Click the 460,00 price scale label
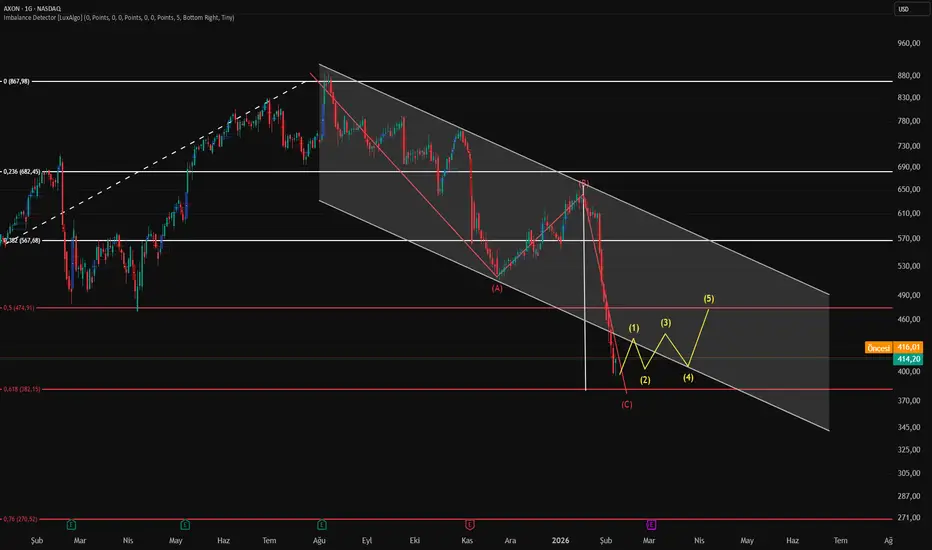932x550 pixels. click(x=908, y=319)
